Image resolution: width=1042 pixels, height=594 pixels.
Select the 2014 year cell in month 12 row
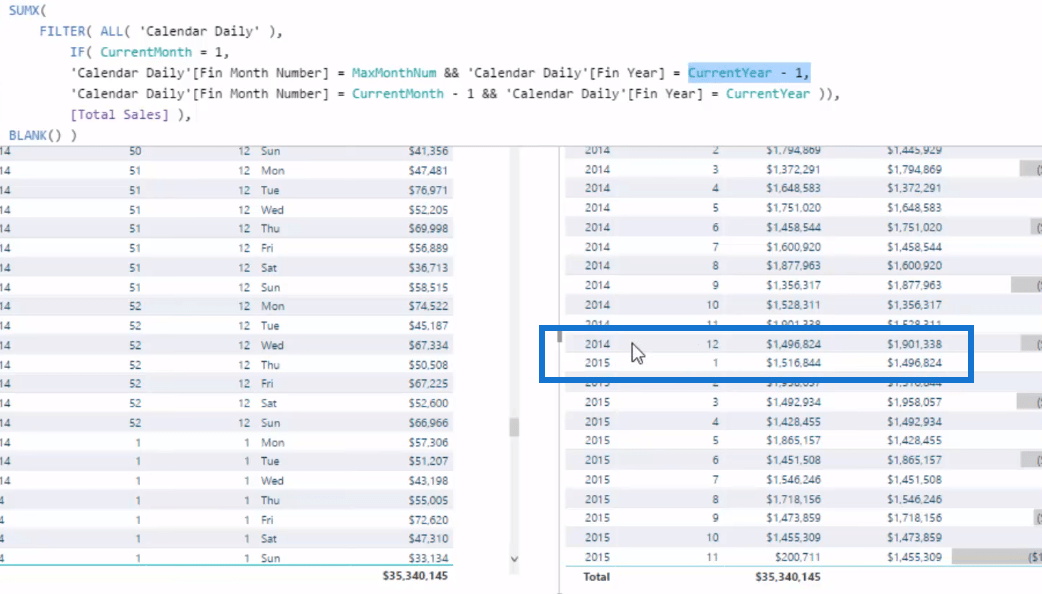tap(597, 344)
